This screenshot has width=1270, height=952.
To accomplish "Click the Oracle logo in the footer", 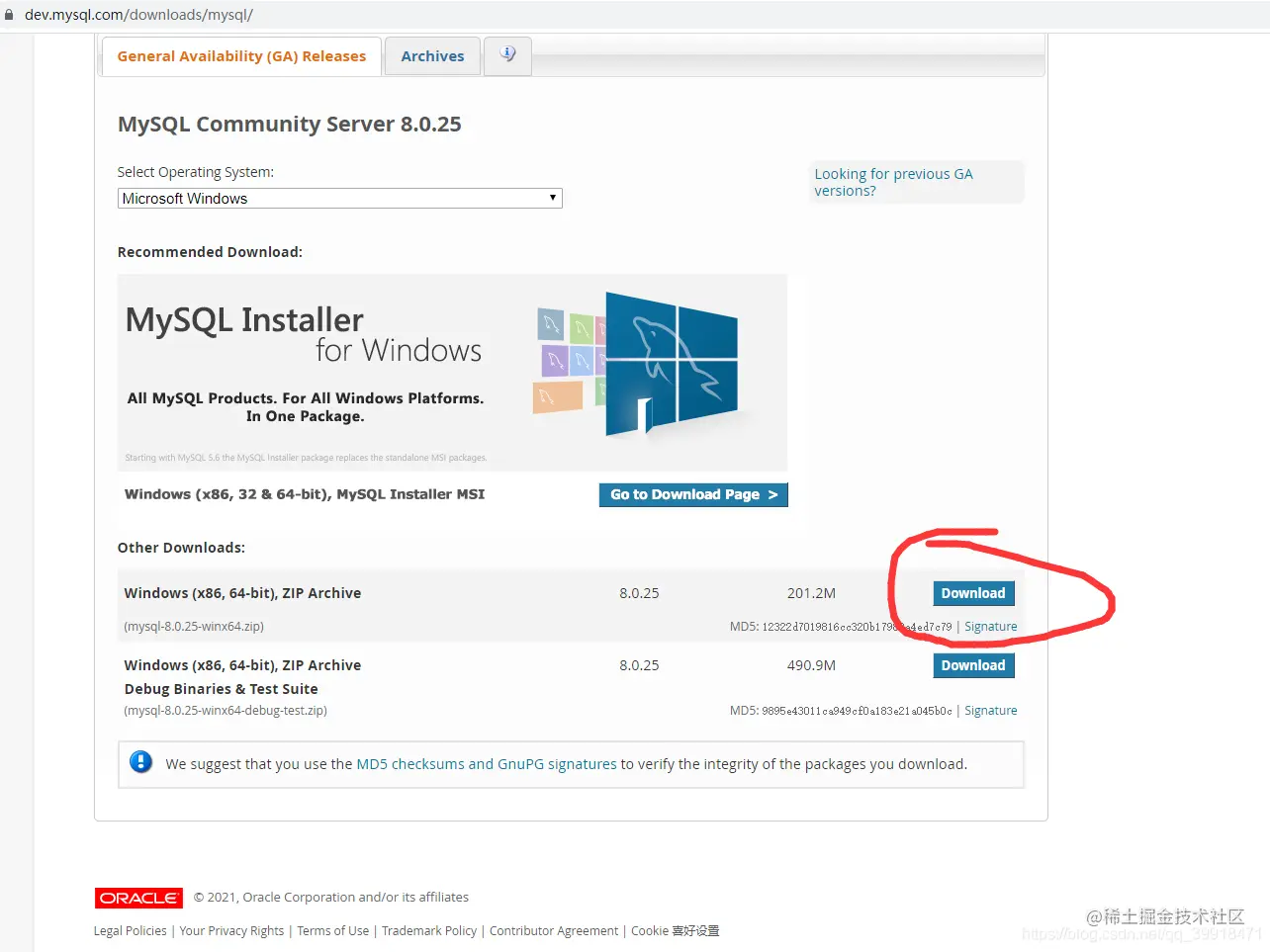I will pyautogui.click(x=138, y=898).
